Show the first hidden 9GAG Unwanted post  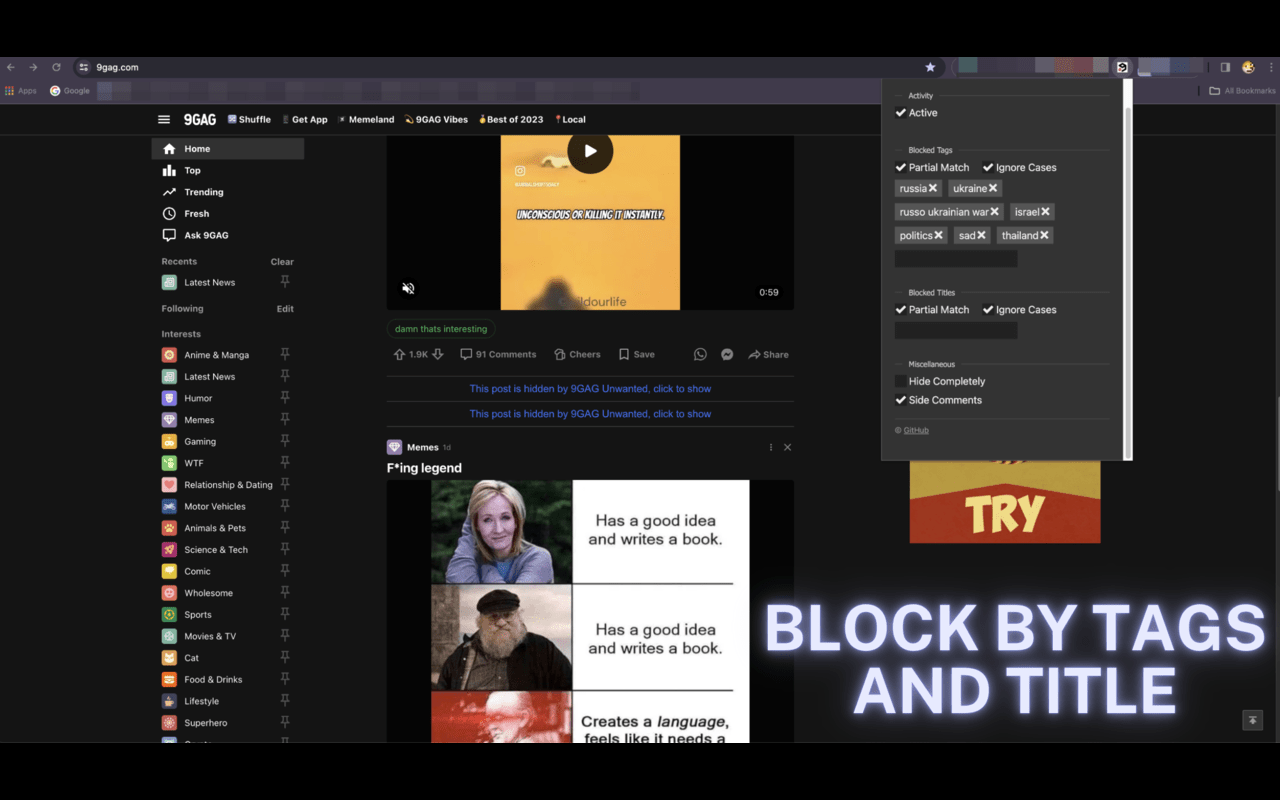(590, 388)
